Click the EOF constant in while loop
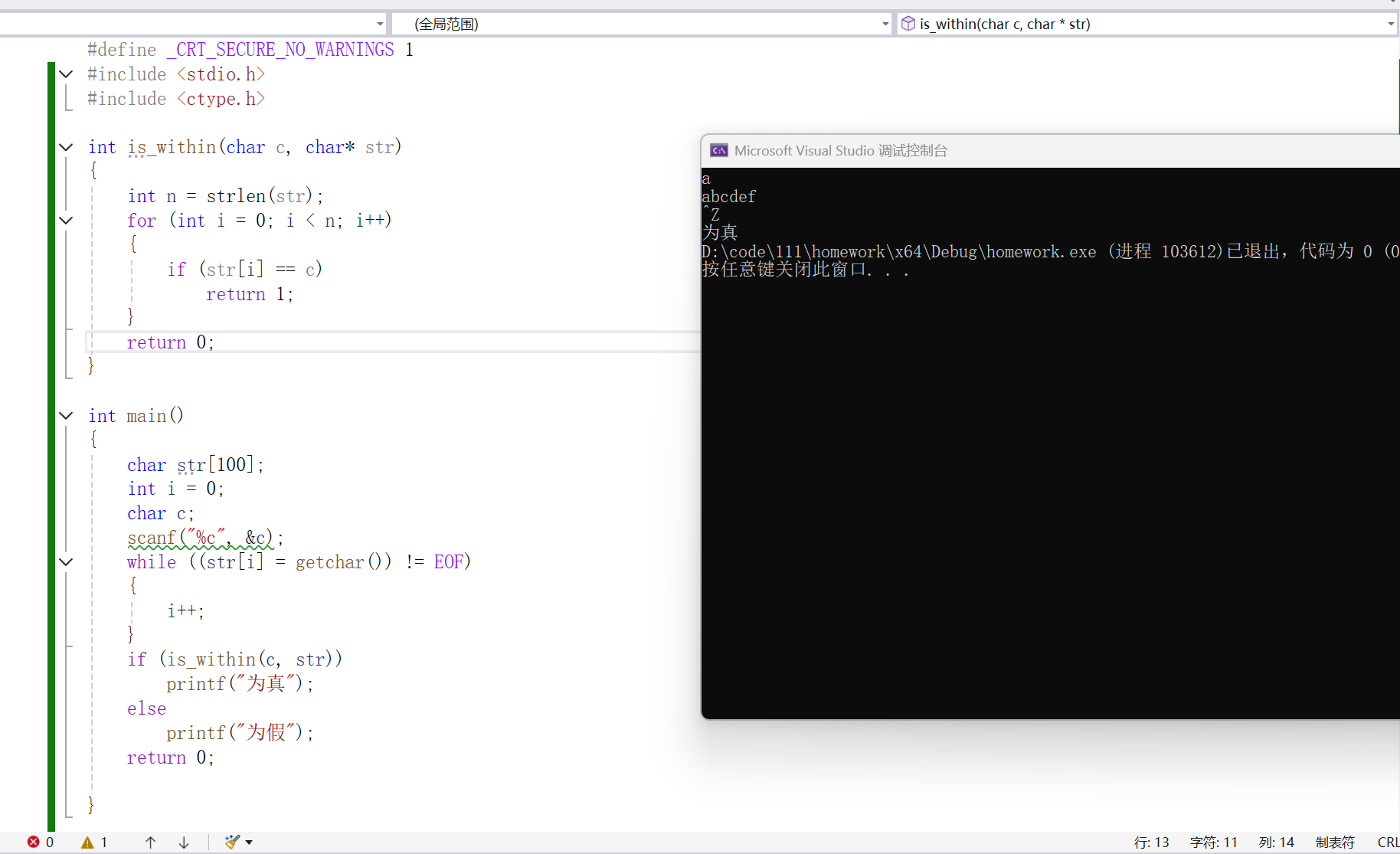 click(448, 562)
